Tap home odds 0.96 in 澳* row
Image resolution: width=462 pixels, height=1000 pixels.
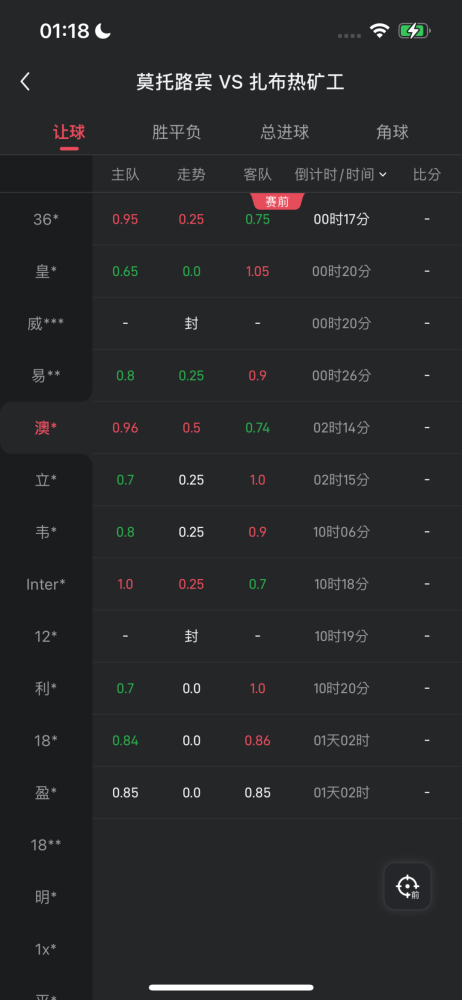[125, 428]
